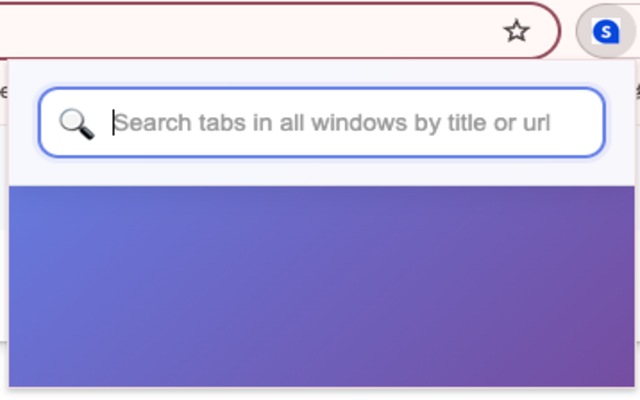Click the bookmark star icon
The image size is (640, 400).
[516, 31]
